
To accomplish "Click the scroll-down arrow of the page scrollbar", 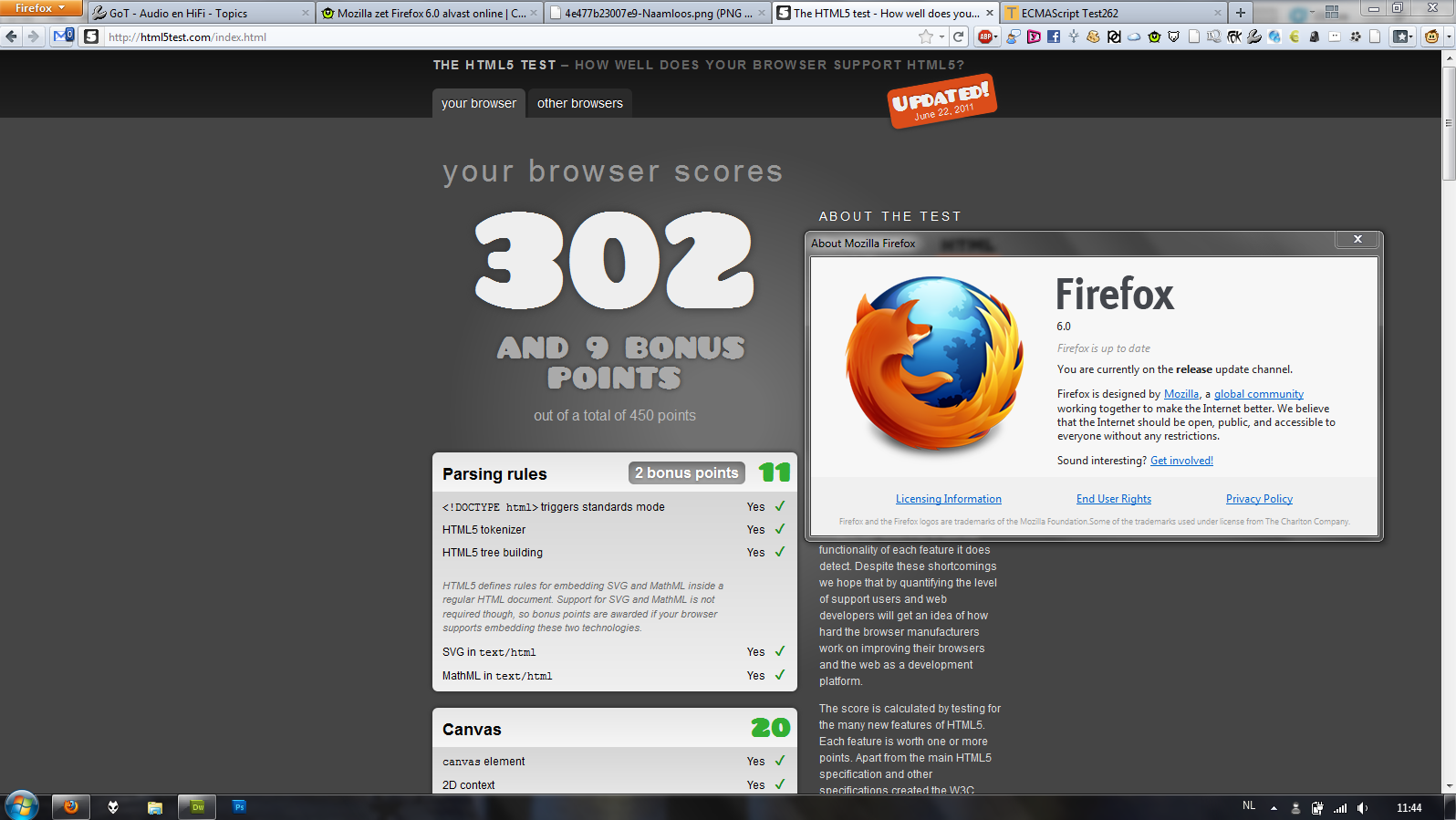I will tap(1449, 786).
